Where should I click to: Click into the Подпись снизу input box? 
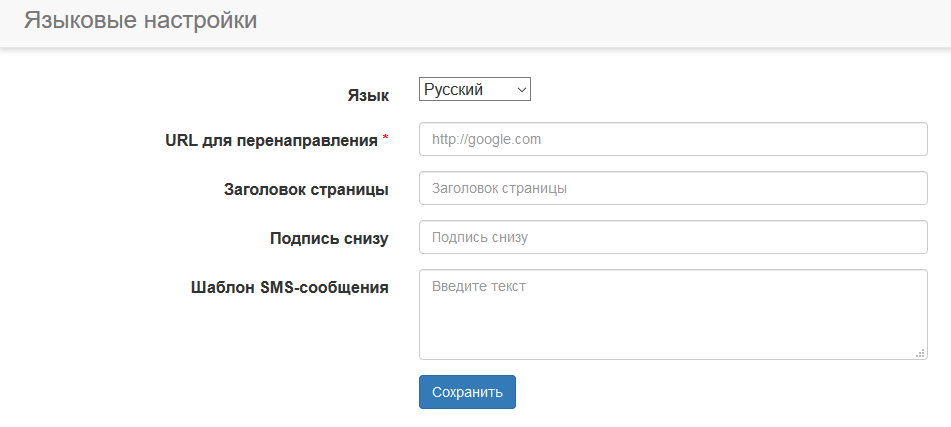(x=673, y=237)
